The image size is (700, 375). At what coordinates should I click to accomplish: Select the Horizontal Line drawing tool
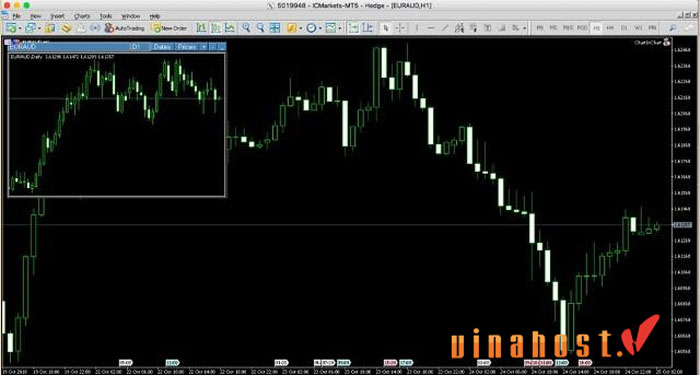tap(431, 28)
